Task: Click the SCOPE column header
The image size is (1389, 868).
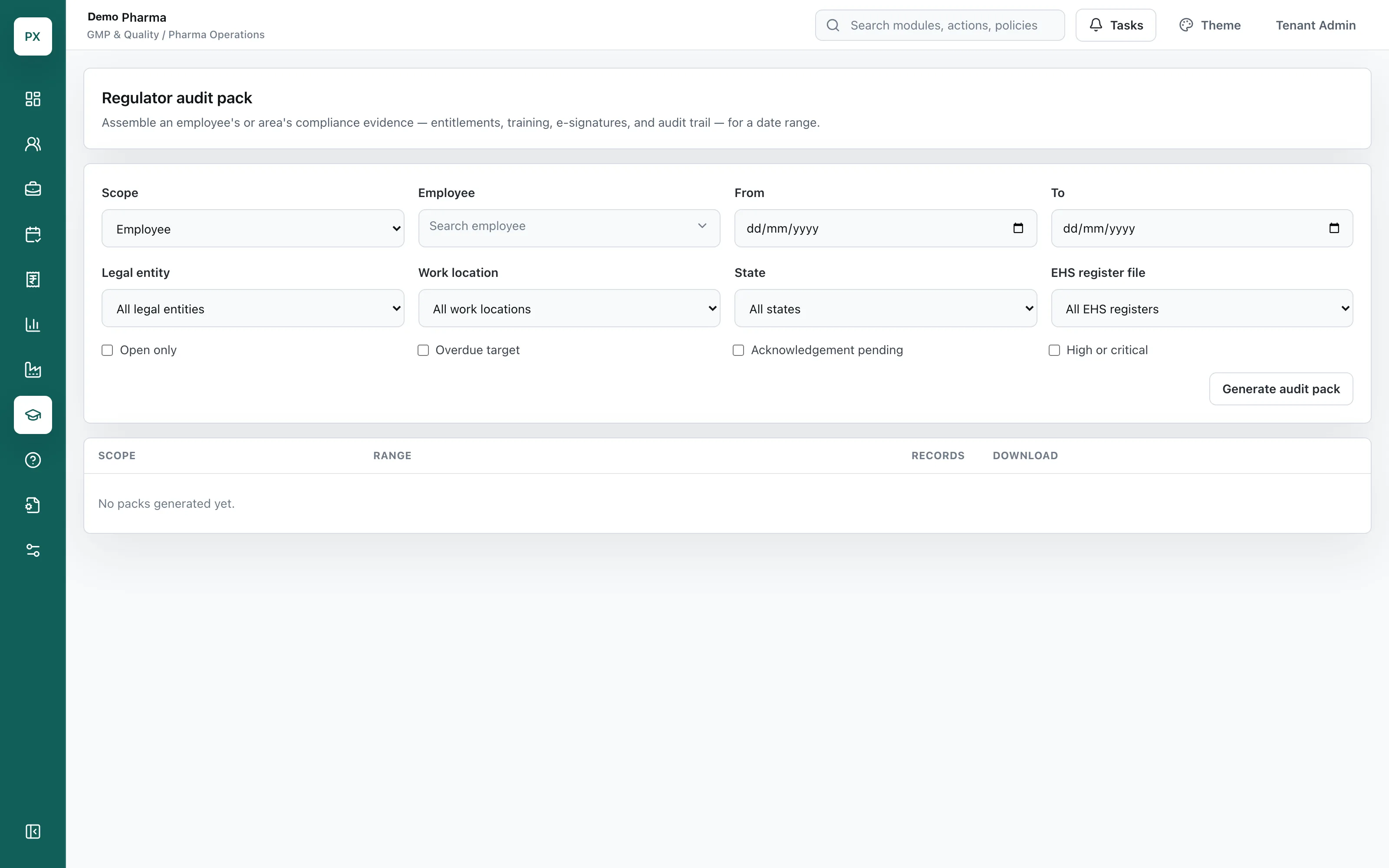Action: pyautogui.click(x=117, y=455)
